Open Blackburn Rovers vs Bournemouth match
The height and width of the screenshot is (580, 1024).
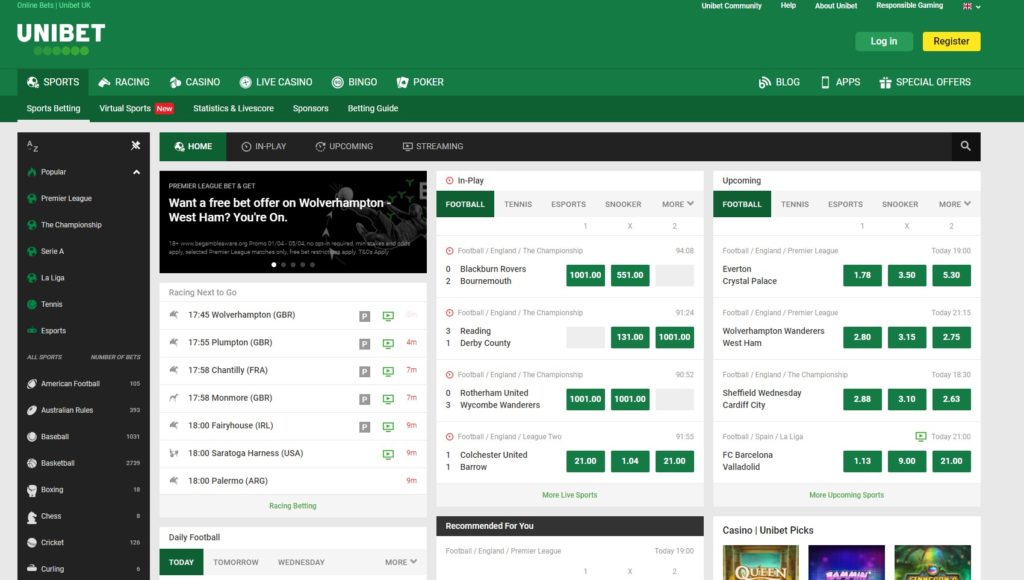click(x=493, y=275)
